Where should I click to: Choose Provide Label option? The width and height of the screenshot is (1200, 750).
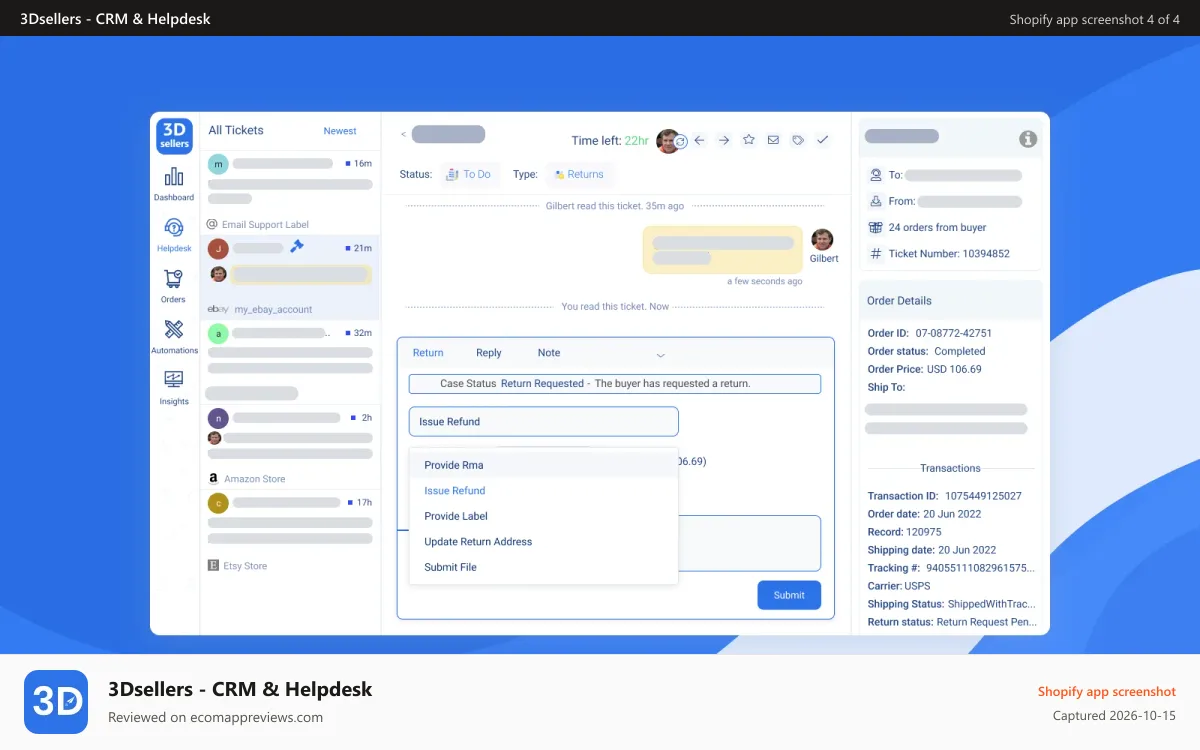point(544,516)
